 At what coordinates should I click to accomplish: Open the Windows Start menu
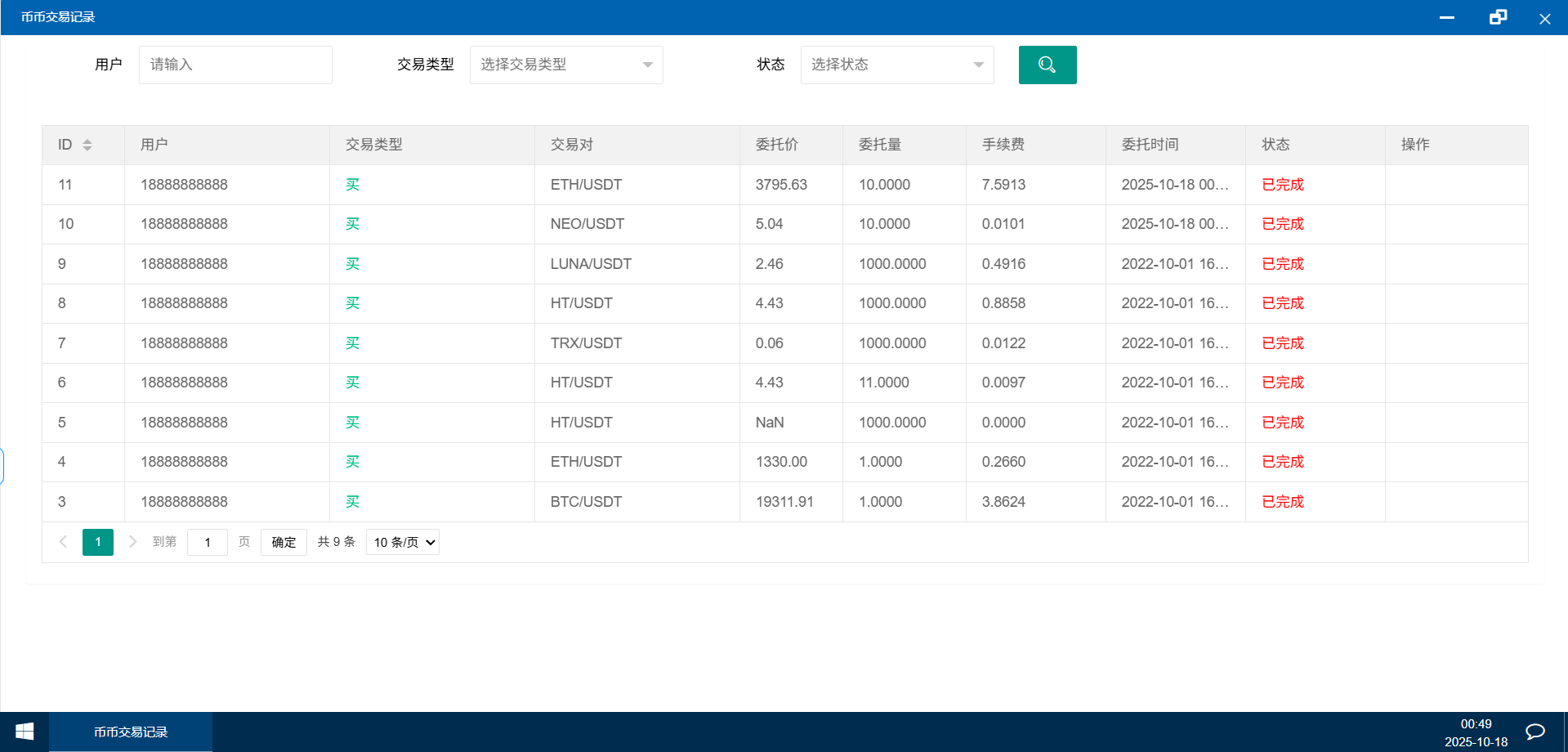point(25,732)
